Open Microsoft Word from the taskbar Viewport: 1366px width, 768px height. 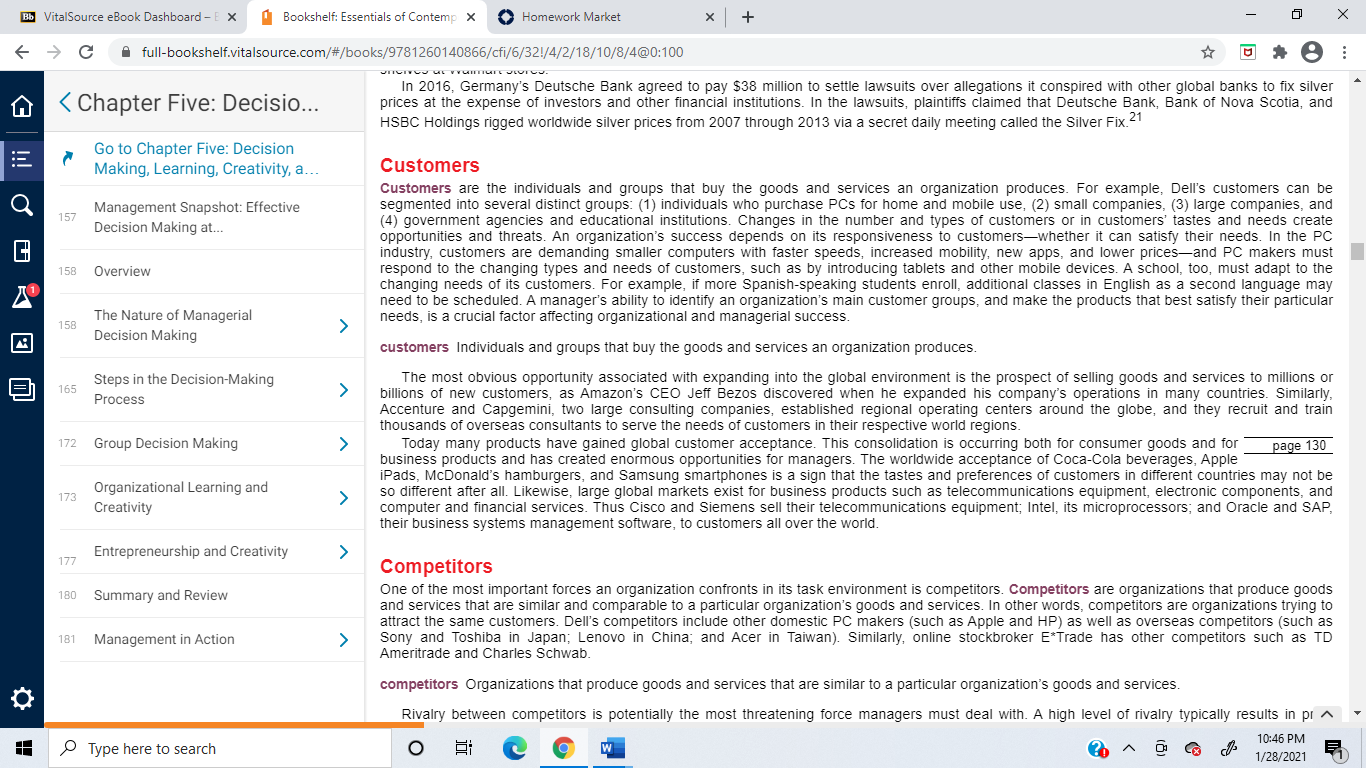612,748
